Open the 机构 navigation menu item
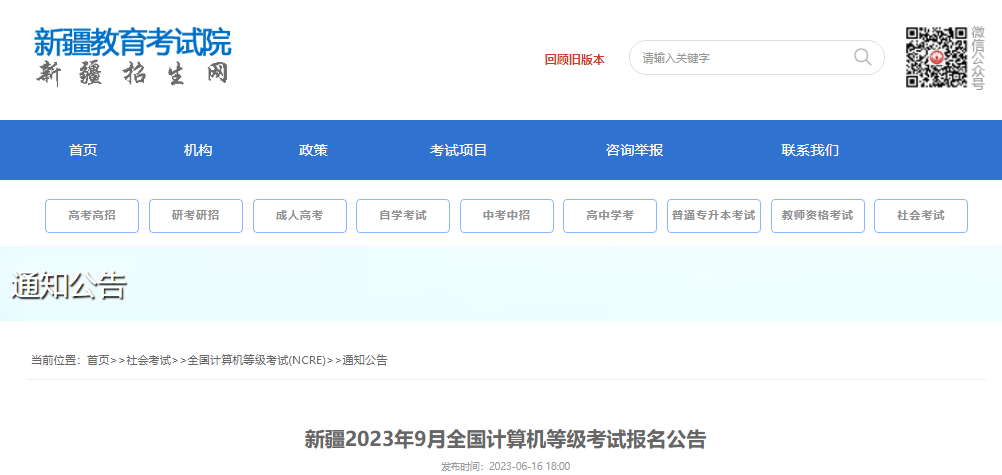Image resolution: width=1002 pixels, height=475 pixels. [198, 150]
